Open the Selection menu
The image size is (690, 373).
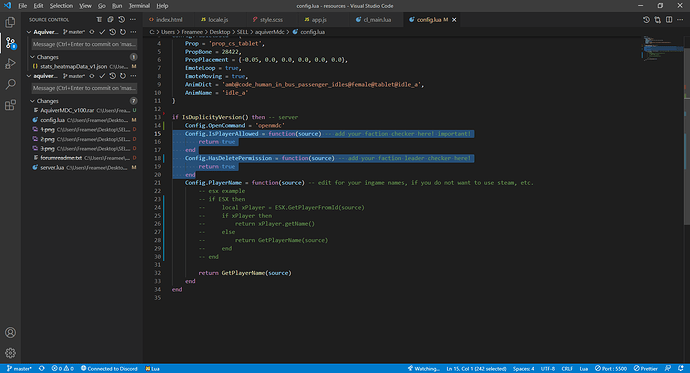pos(61,6)
